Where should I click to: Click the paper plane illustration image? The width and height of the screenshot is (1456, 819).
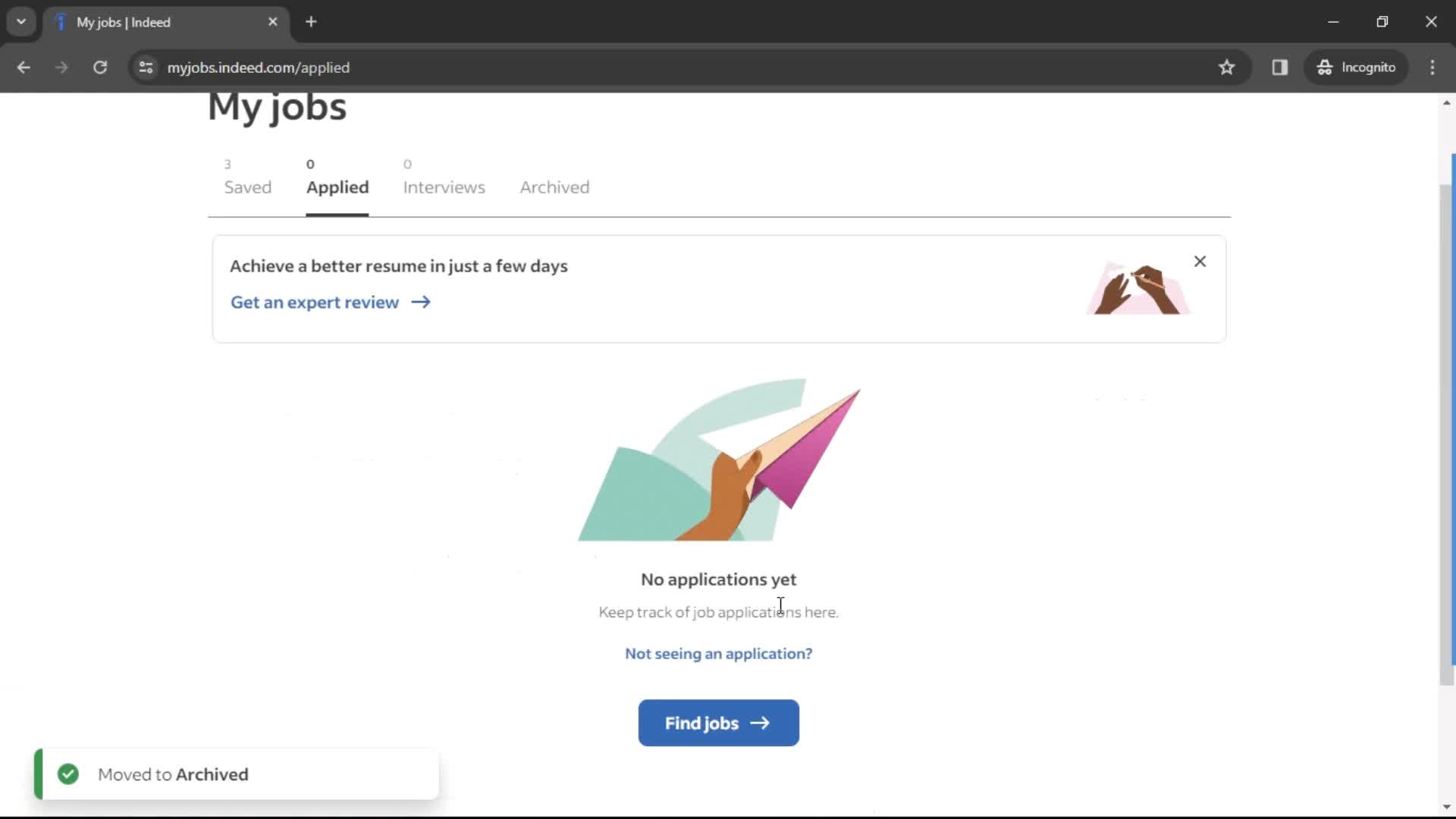click(718, 460)
